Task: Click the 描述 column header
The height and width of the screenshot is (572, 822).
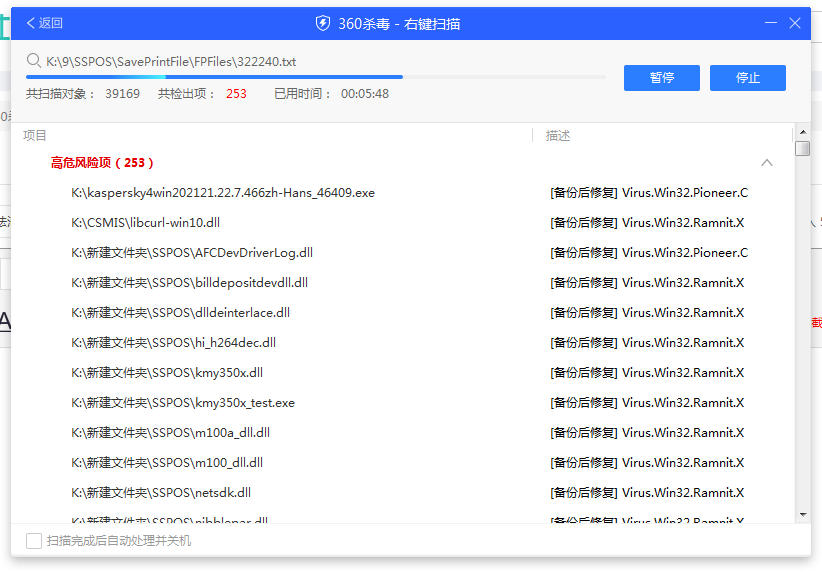Action: tap(557, 136)
